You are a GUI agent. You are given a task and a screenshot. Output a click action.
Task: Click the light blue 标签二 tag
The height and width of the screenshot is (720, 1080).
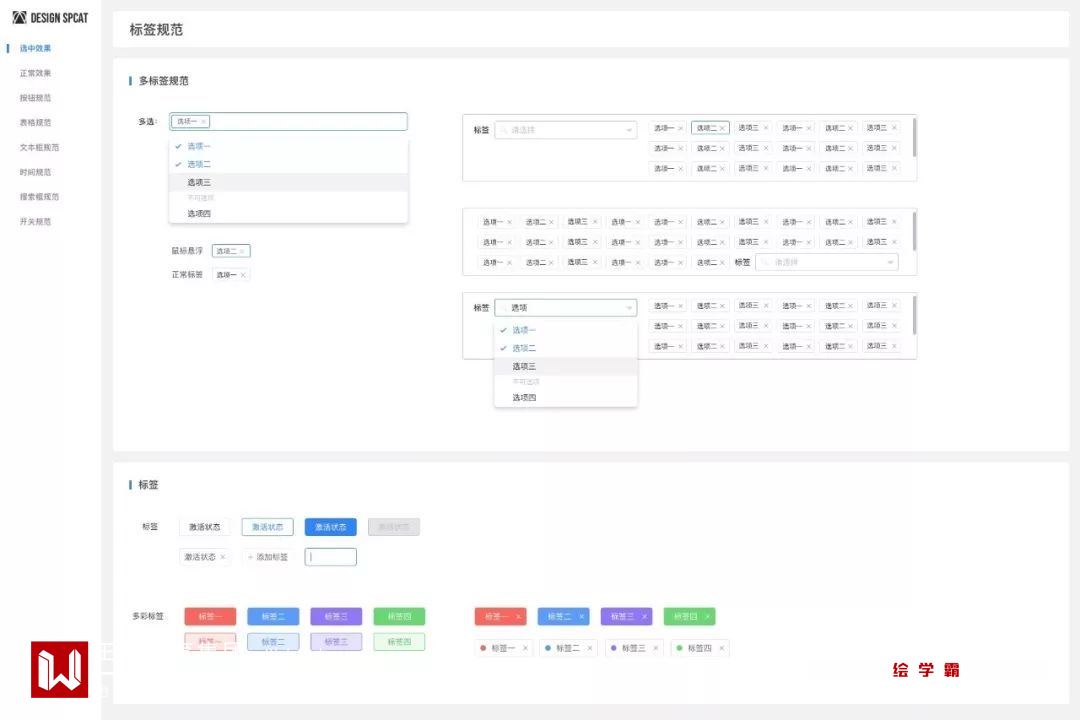tap(273, 642)
